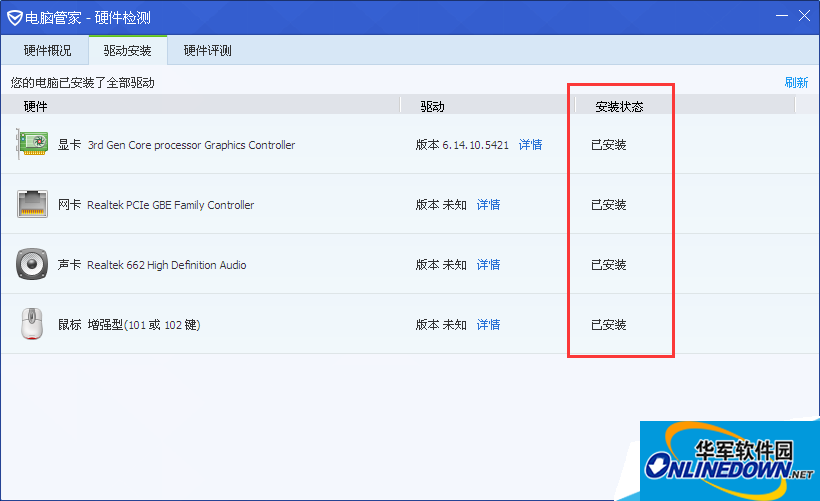Image resolution: width=820 pixels, height=501 pixels.
Task: Click the network card icon
Action: pyautogui.click(x=32, y=204)
